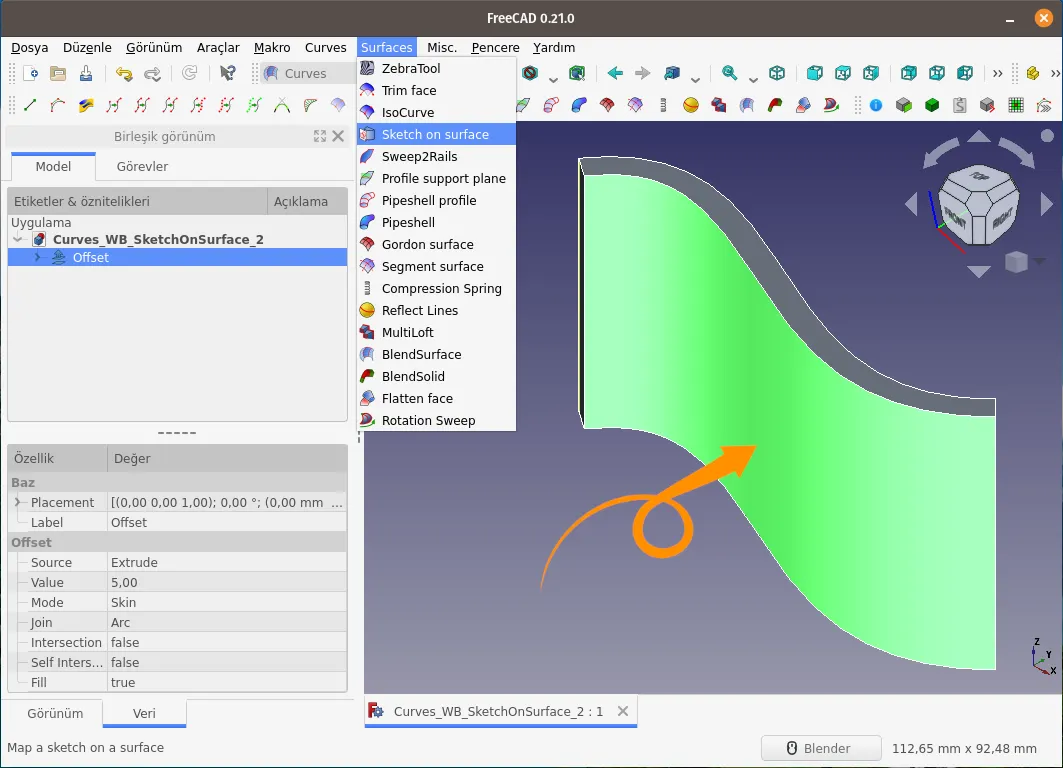Click the yellow undo arrow icon
This screenshot has width=1063, height=768.
(x=123, y=73)
